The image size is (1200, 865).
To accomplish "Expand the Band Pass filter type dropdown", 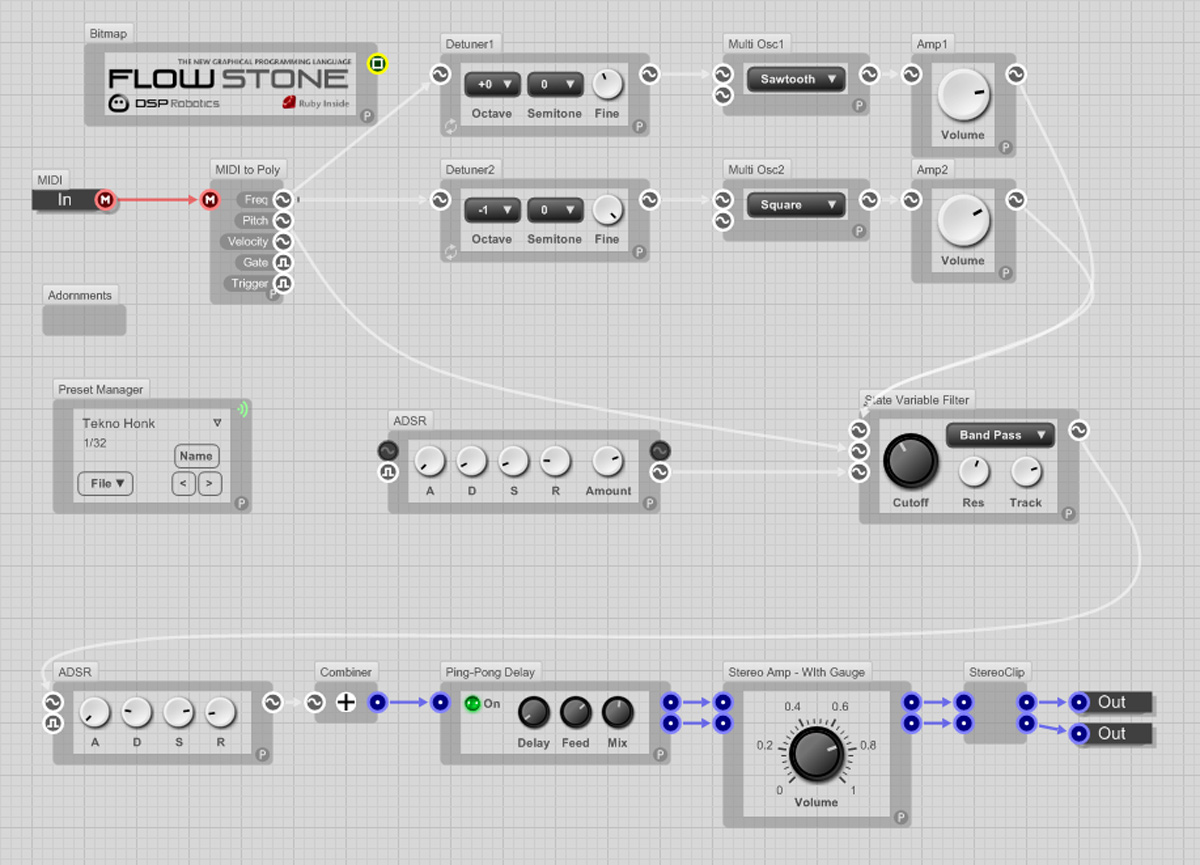I will click(x=1000, y=435).
